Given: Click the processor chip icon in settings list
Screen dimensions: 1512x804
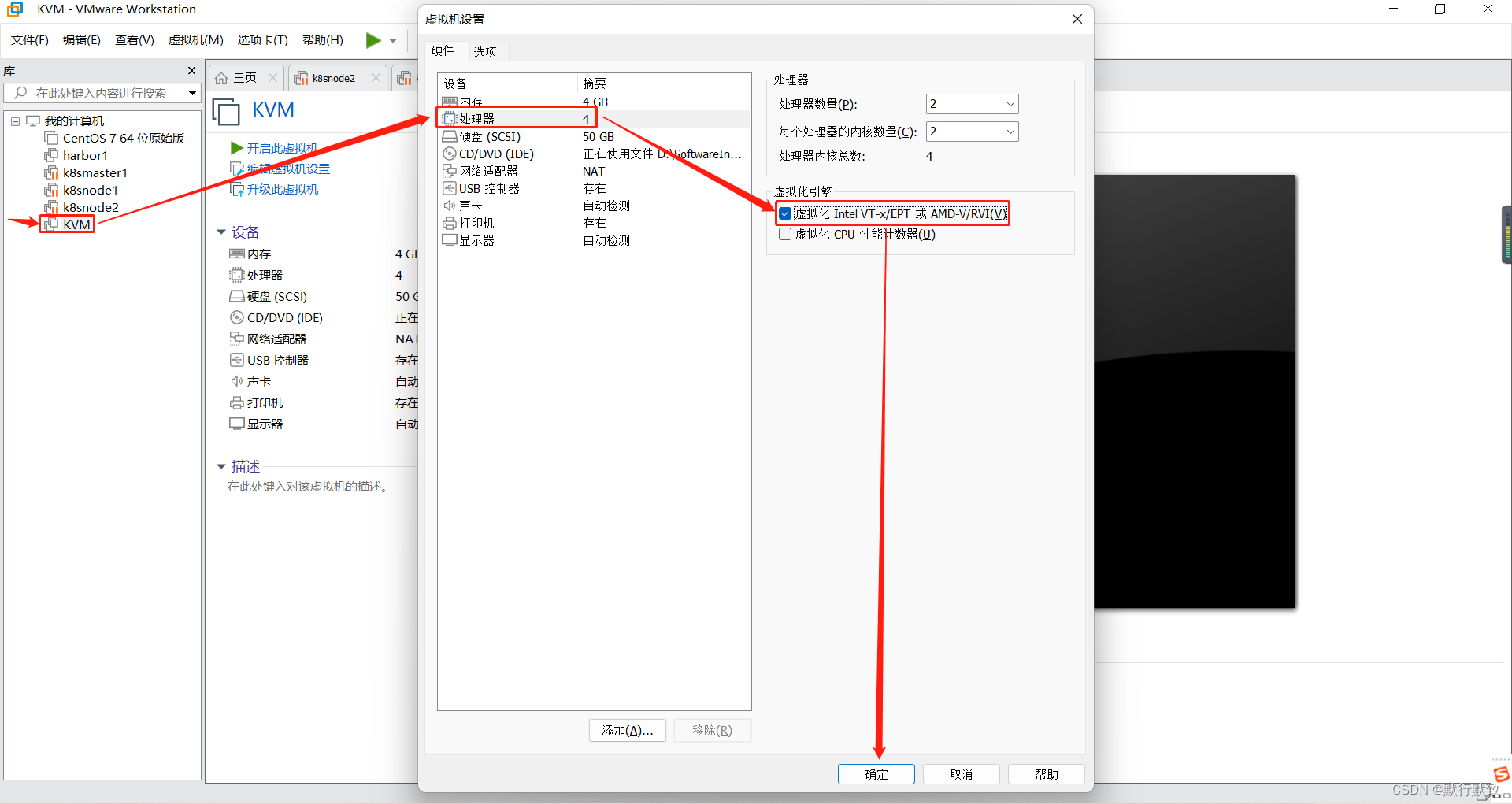Looking at the screenshot, I should pos(450,119).
